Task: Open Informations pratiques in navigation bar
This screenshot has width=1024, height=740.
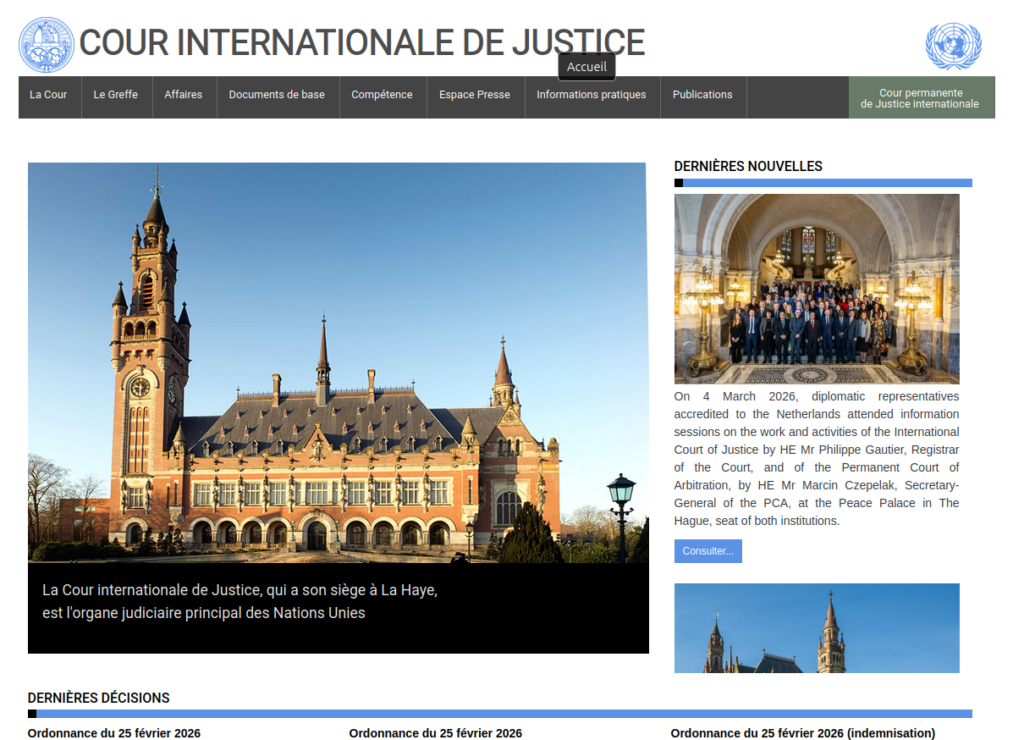Action: click(591, 95)
